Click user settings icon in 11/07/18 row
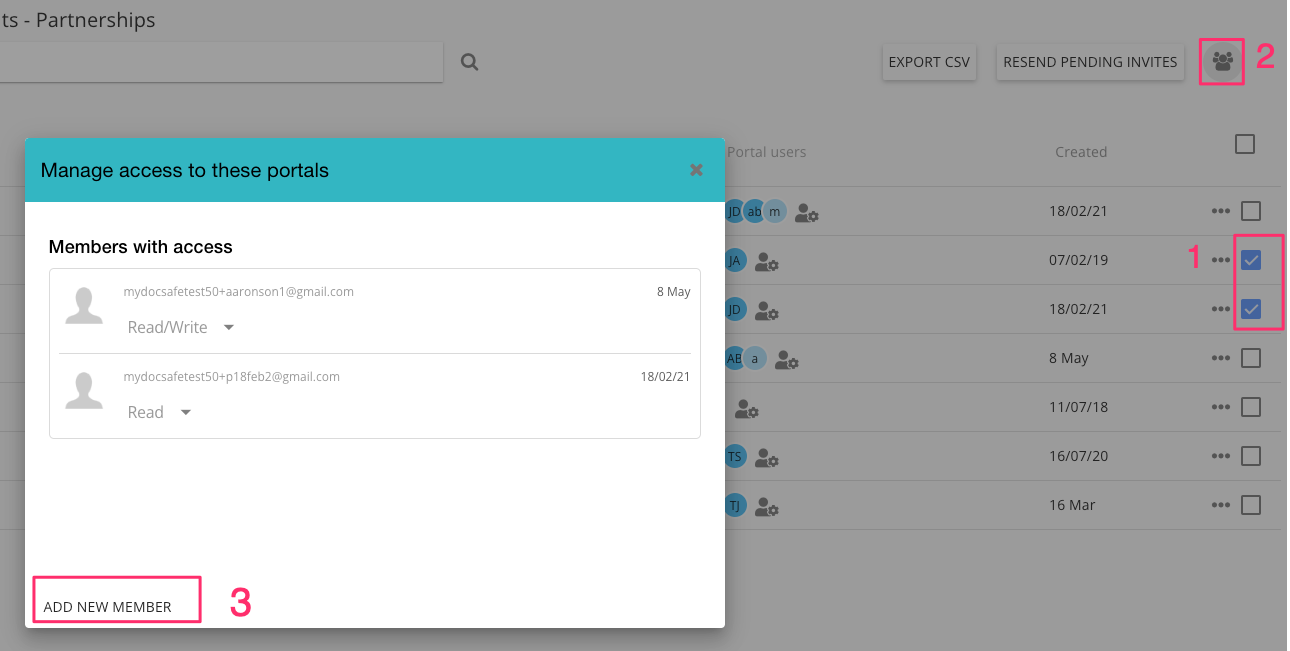The height and width of the screenshot is (651, 1290). [747, 408]
